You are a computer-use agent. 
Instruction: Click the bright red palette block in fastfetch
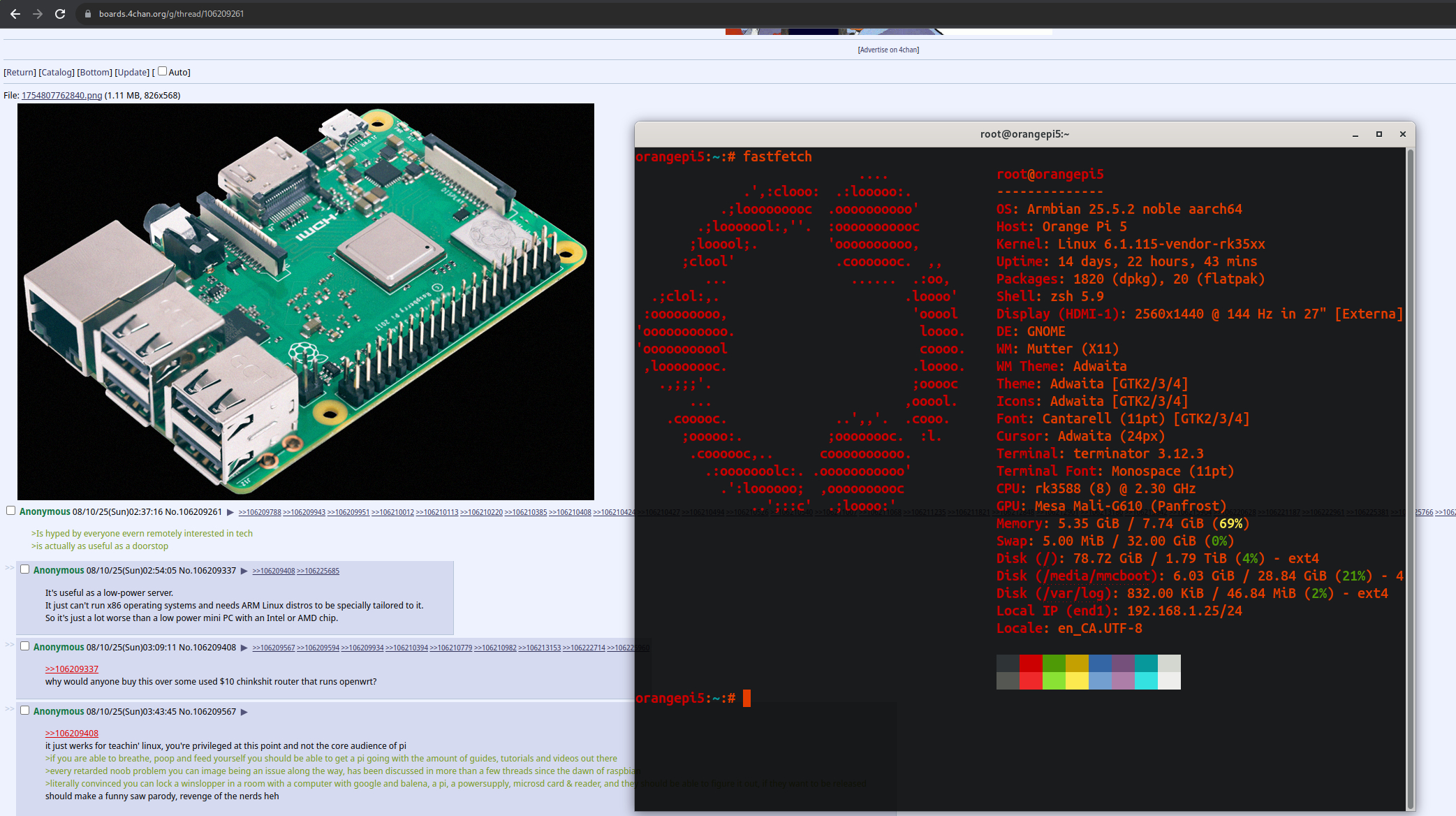pyautogui.click(x=1031, y=680)
